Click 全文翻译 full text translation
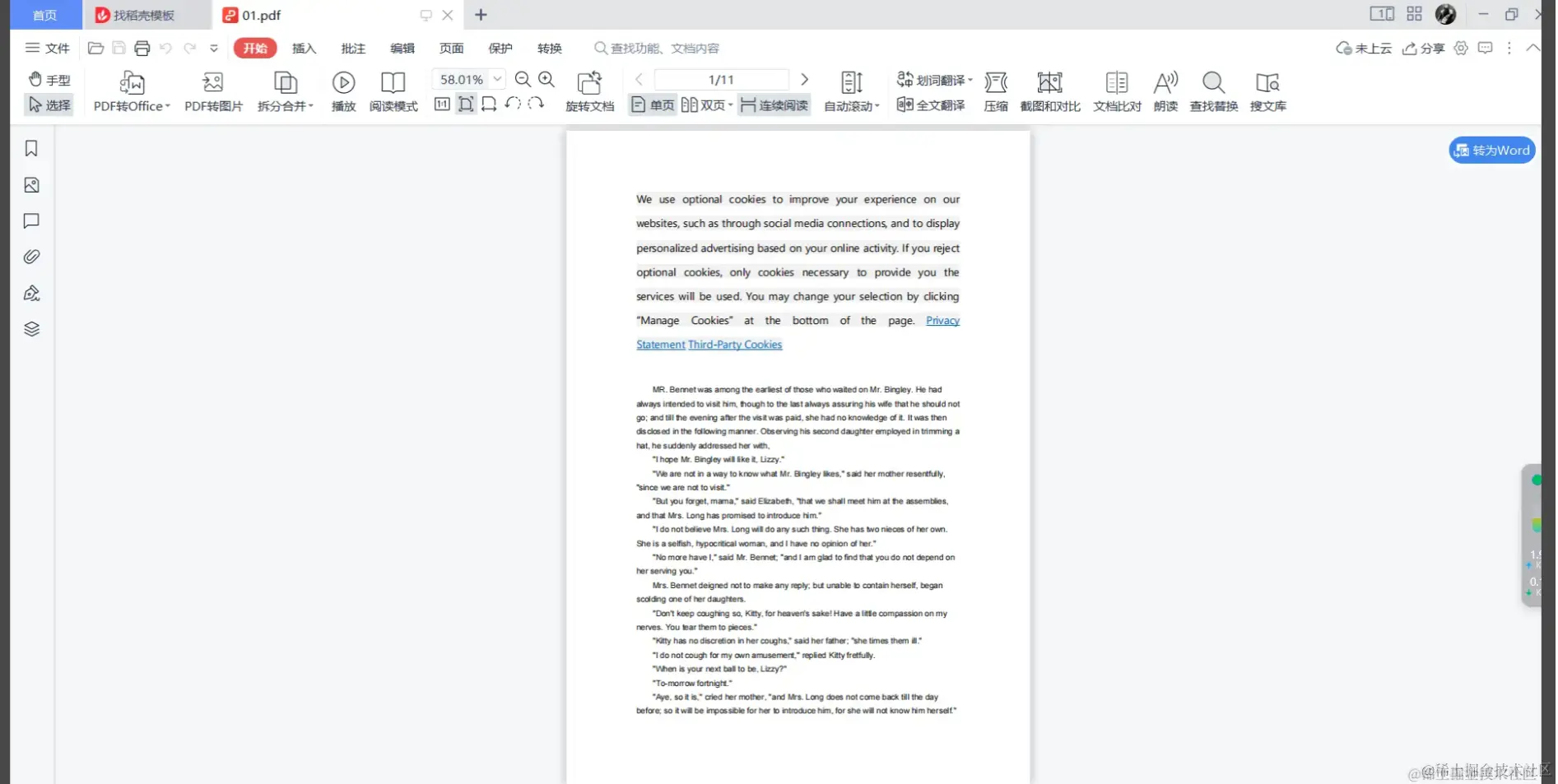 tap(931, 105)
